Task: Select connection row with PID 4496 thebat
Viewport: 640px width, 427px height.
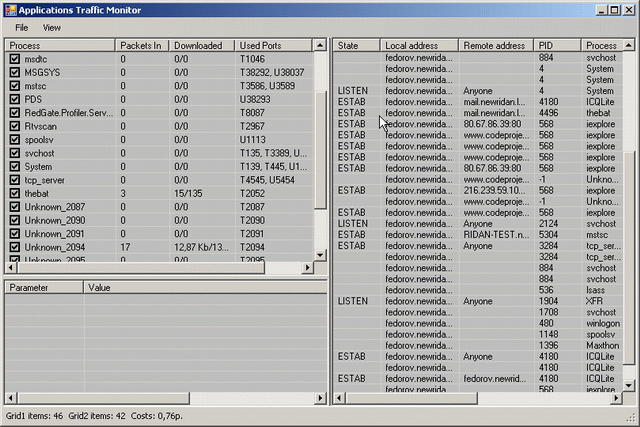Action: (478, 113)
